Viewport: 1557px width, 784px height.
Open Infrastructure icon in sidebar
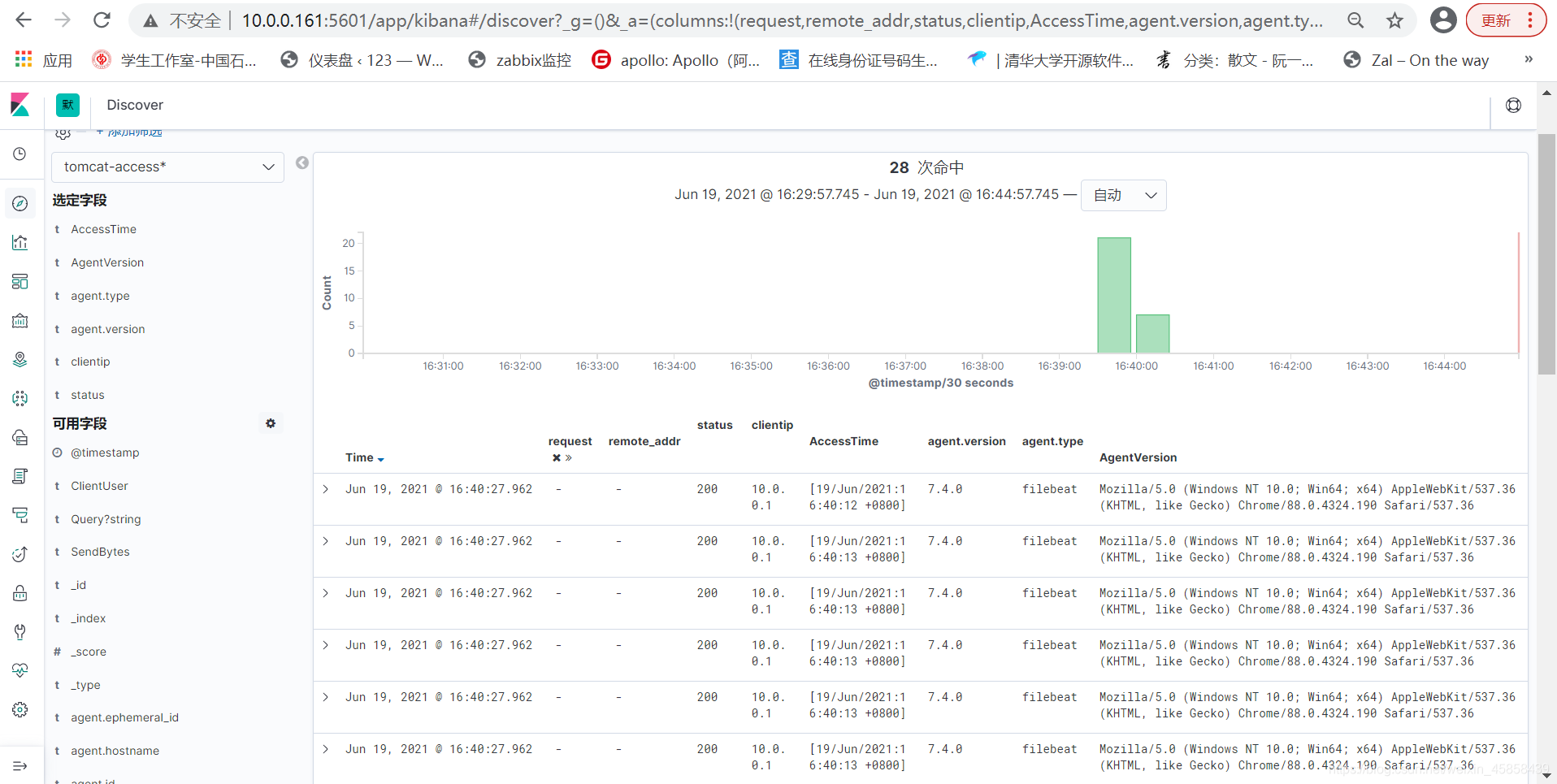(x=20, y=437)
